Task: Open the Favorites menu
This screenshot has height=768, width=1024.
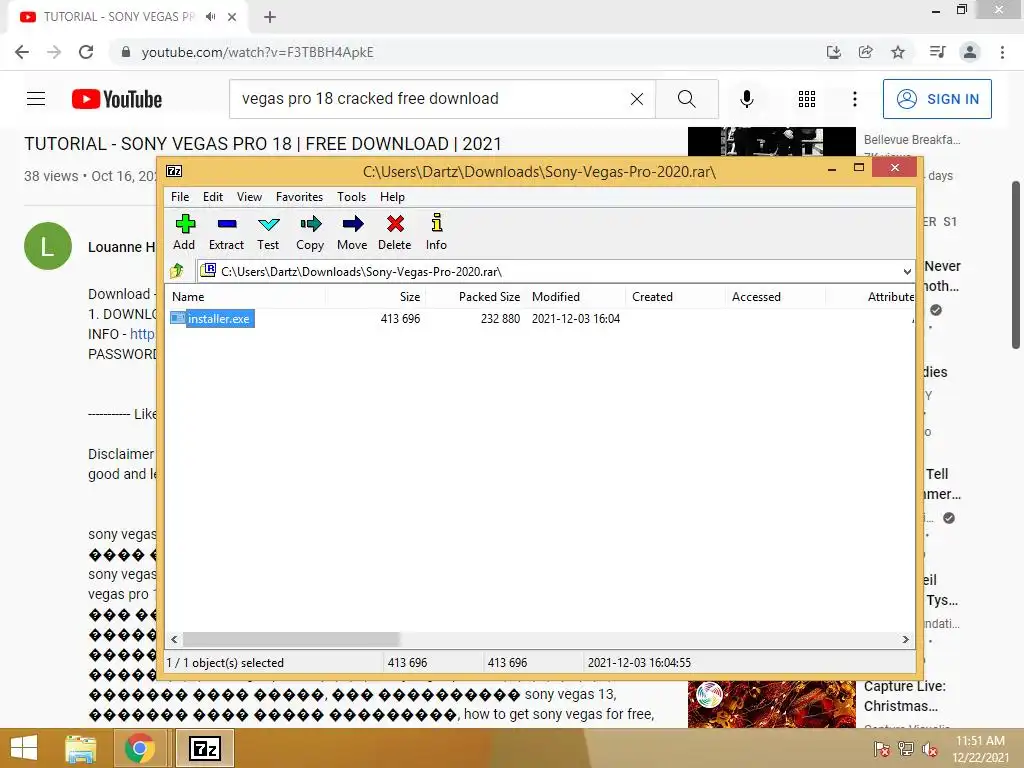Action: tap(299, 197)
